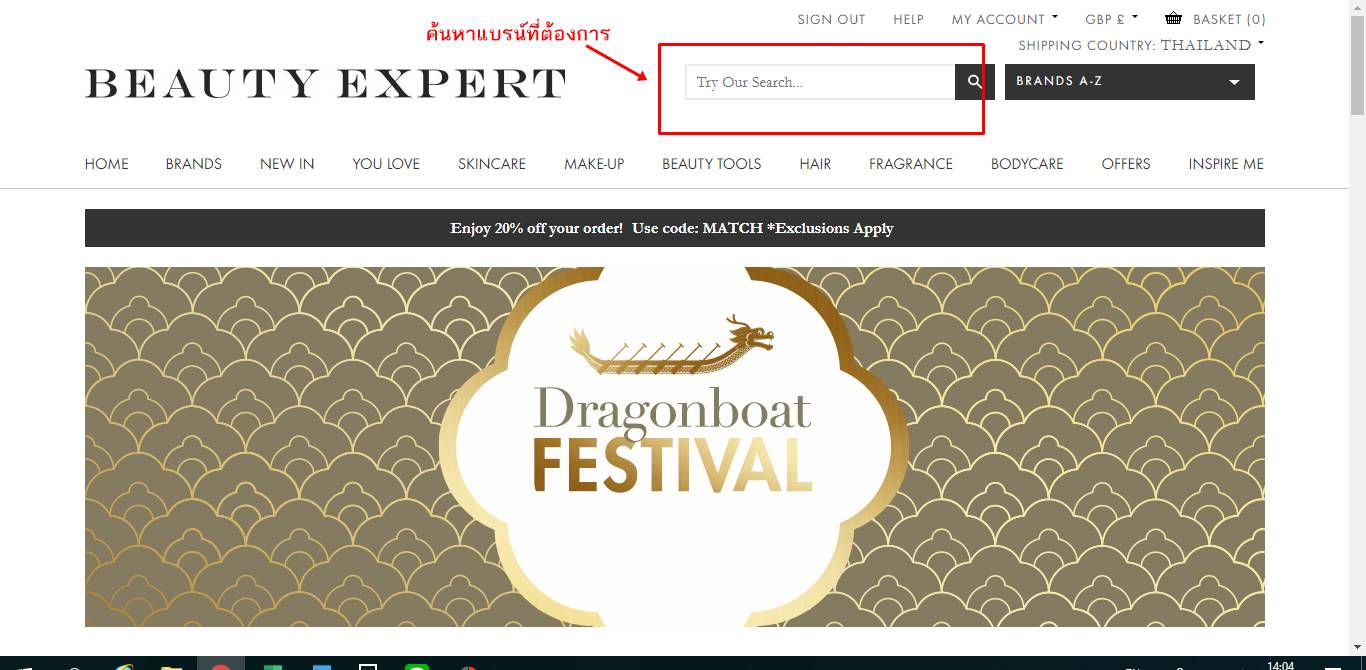Click into the Try Our Search field
Screen dimensions: 1366x670
tap(820, 82)
